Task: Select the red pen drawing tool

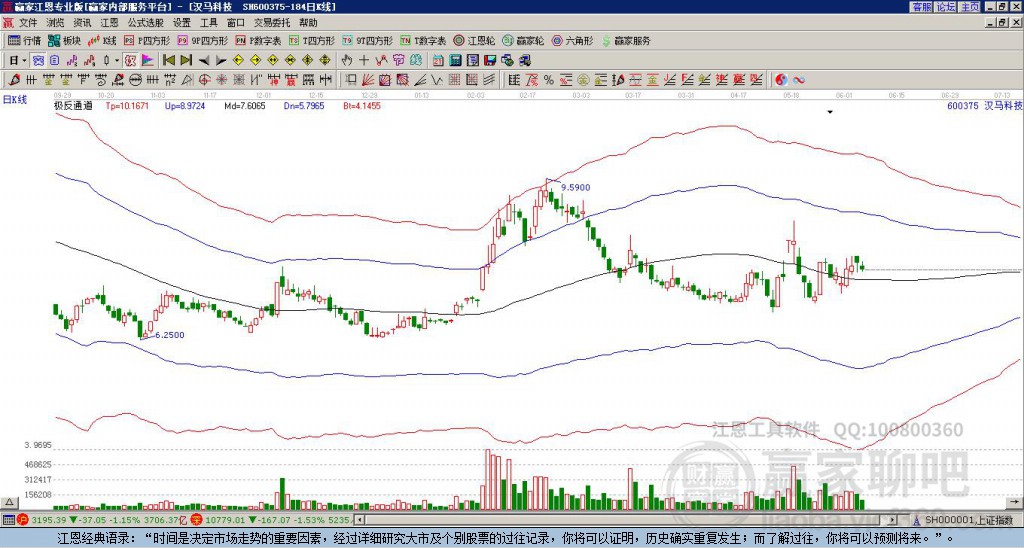Action: [x=14, y=80]
